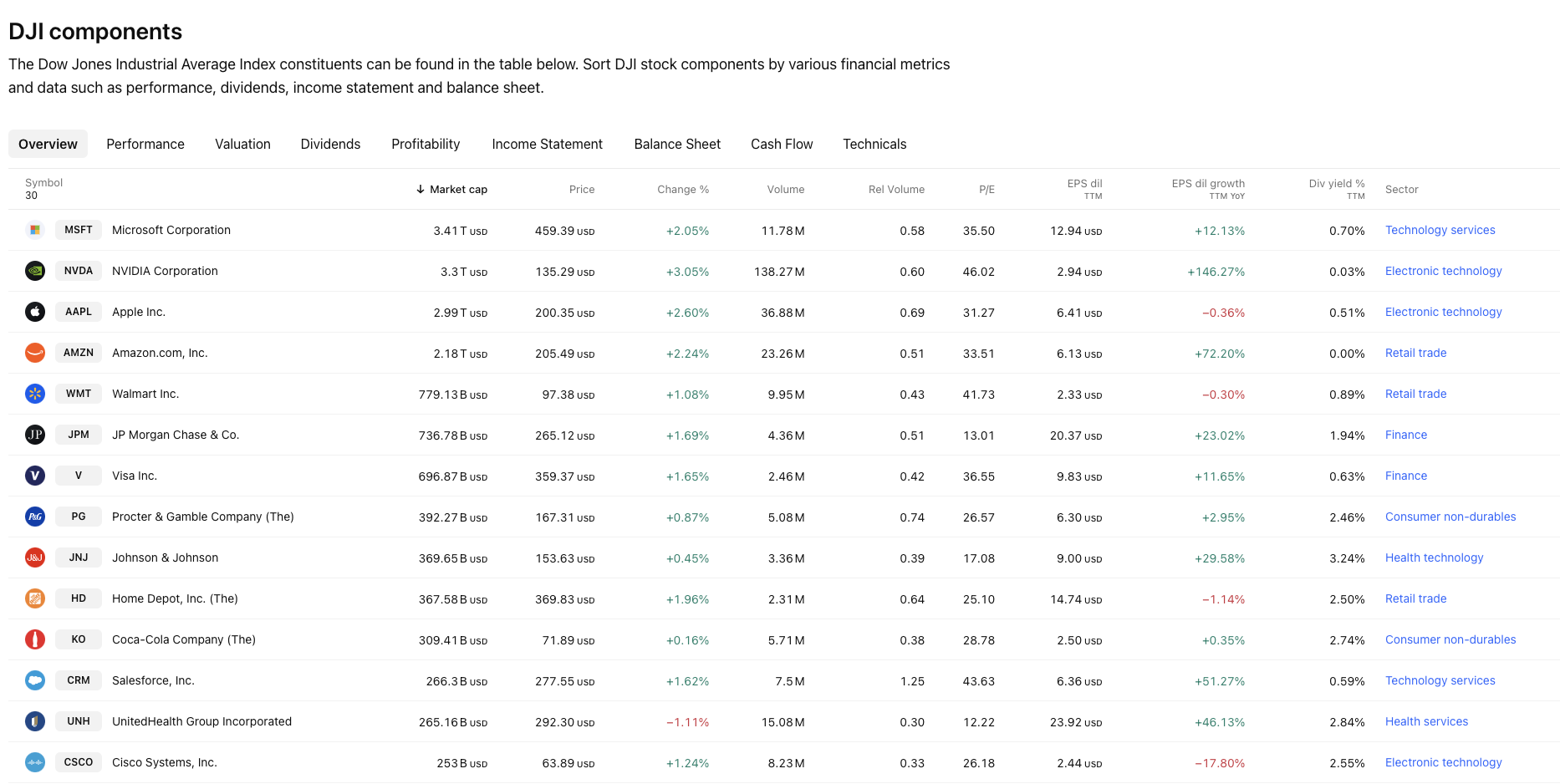Sort by the Change % column header
This screenshot has height=784, width=1560.
pyautogui.click(x=682, y=190)
